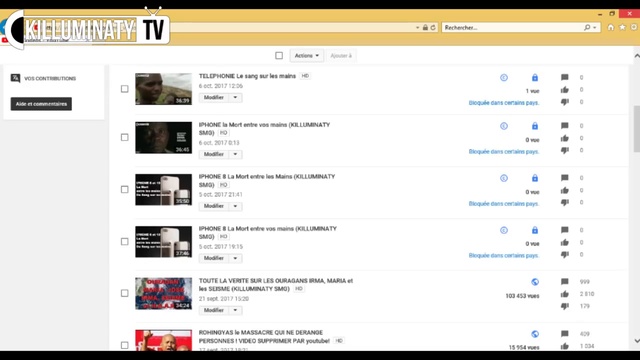The width and height of the screenshot is (640, 360).
Task: Click the Aide et commentaires button
Action: tap(41, 104)
